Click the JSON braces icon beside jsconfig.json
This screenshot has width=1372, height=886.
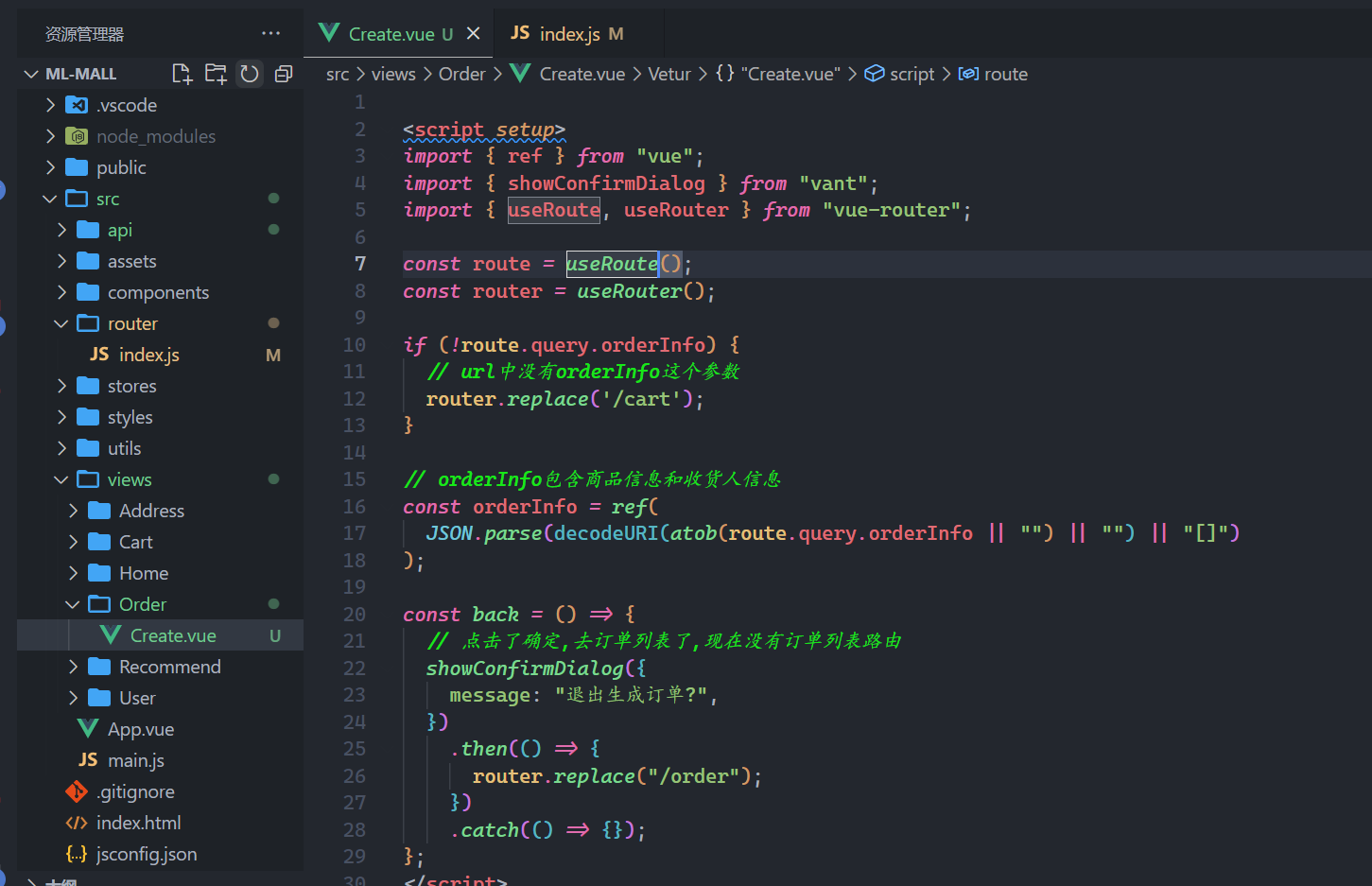[77, 854]
